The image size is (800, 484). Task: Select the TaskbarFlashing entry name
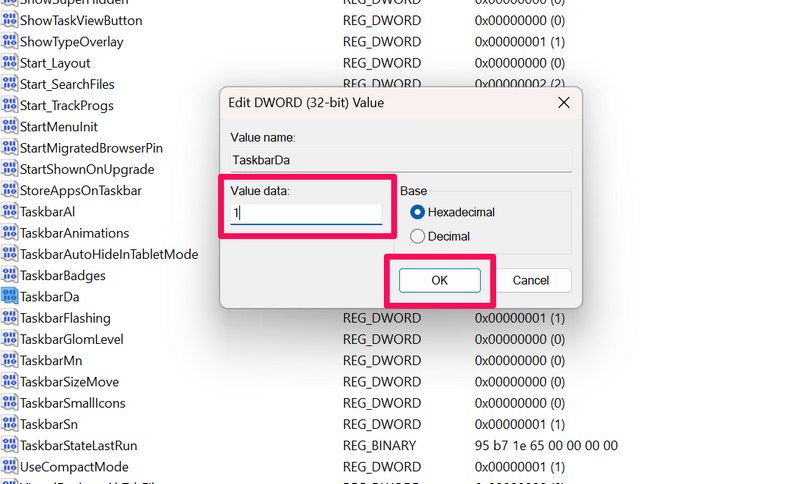(x=65, y=318)
